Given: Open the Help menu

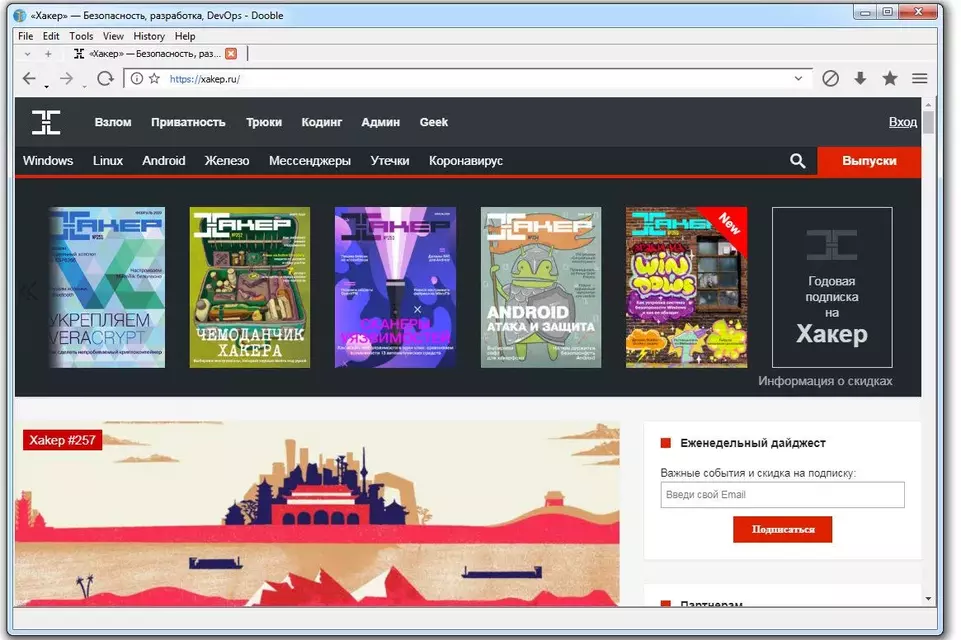Looking at the screenshot, I should click(184, 36).
